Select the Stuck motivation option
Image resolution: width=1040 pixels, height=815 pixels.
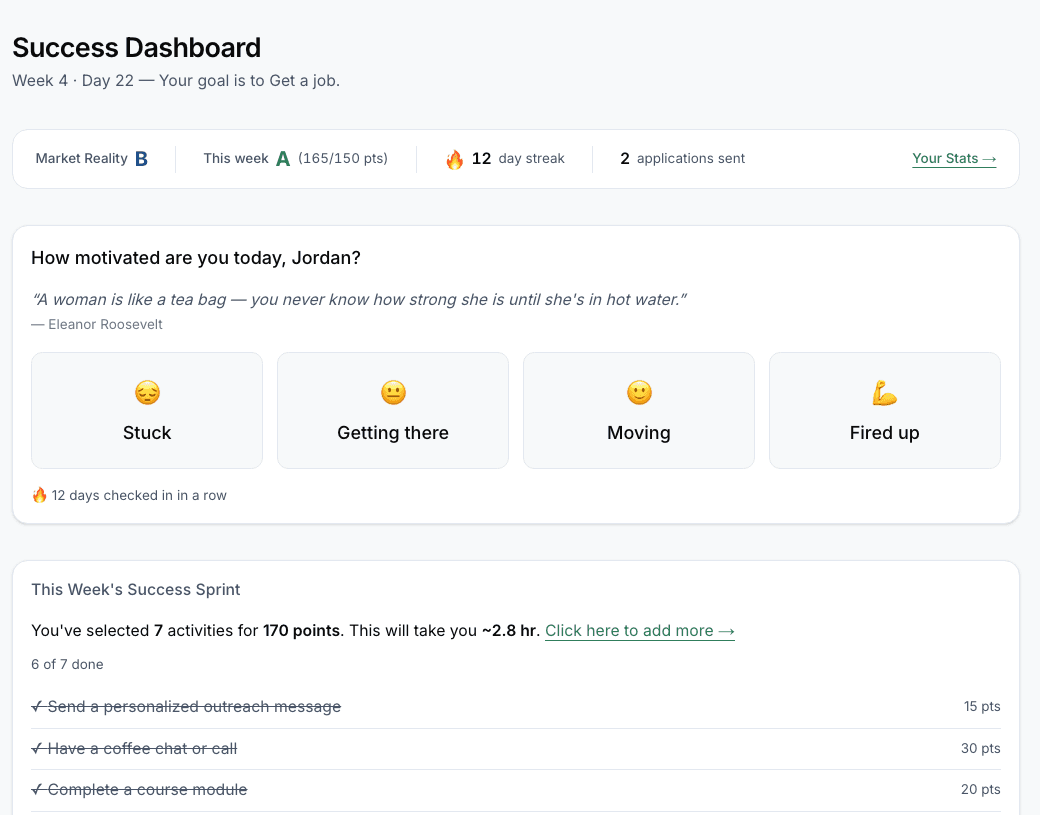click(x=147, y=410)
